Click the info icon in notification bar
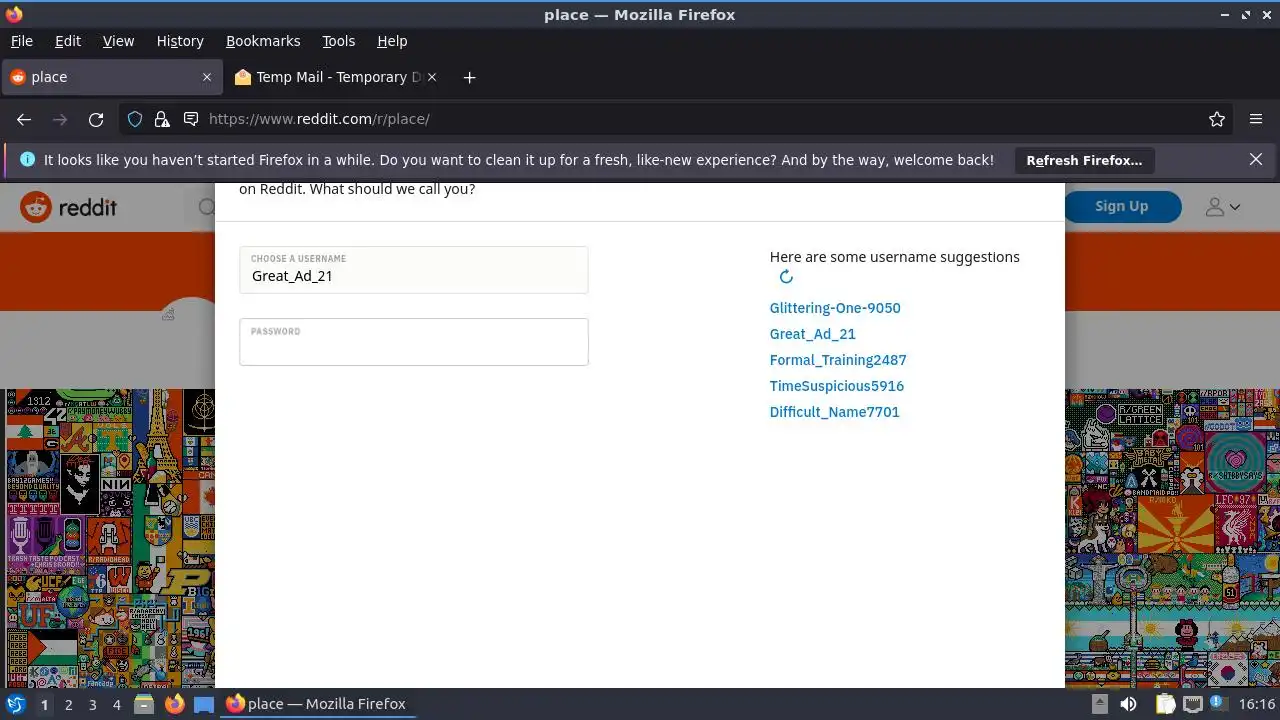 [x=27, y=159]
